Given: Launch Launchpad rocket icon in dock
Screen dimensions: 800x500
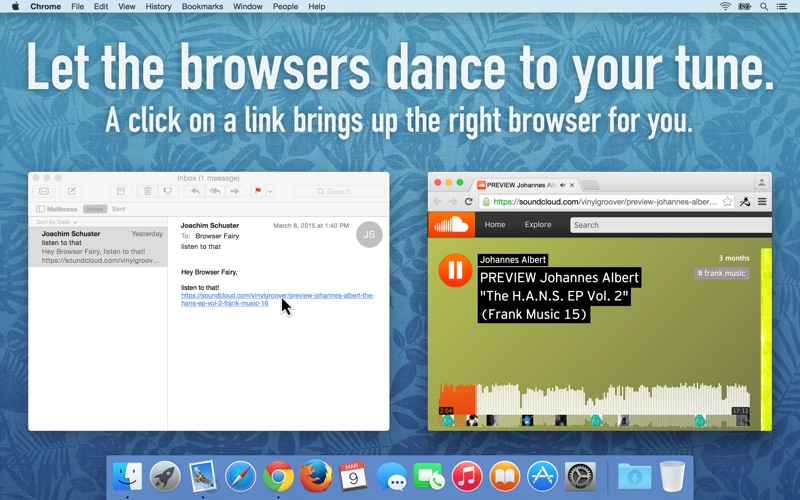Looking at the screenshot, I should click(x=165, y=477).
